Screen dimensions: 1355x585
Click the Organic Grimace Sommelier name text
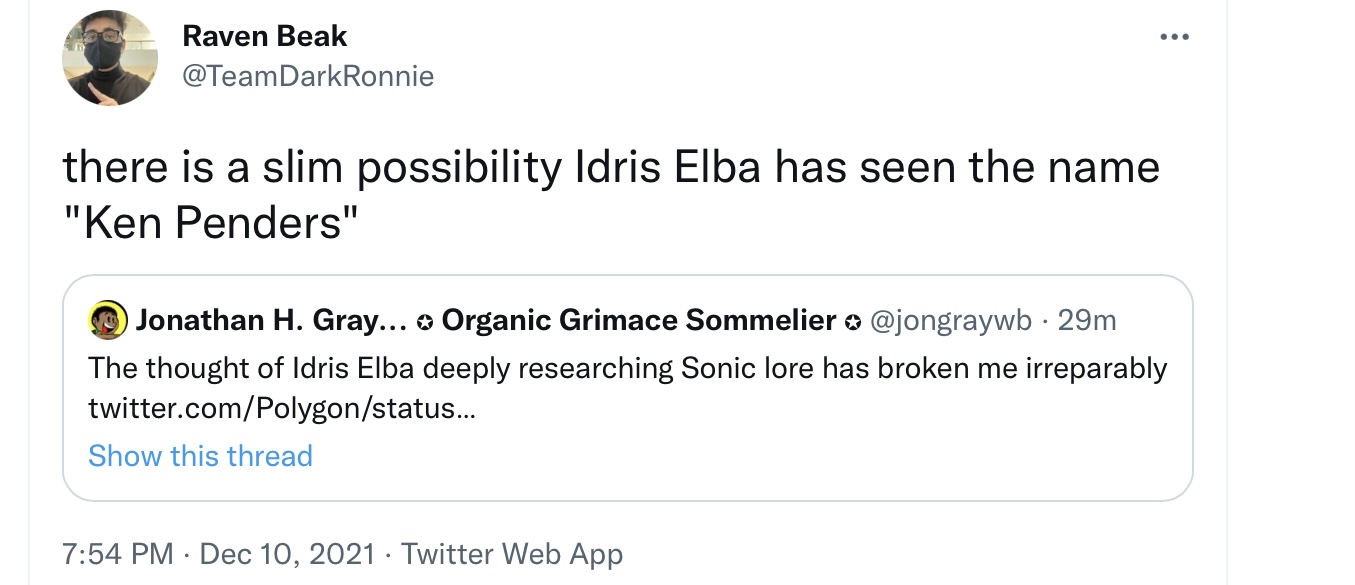point(639,321)
